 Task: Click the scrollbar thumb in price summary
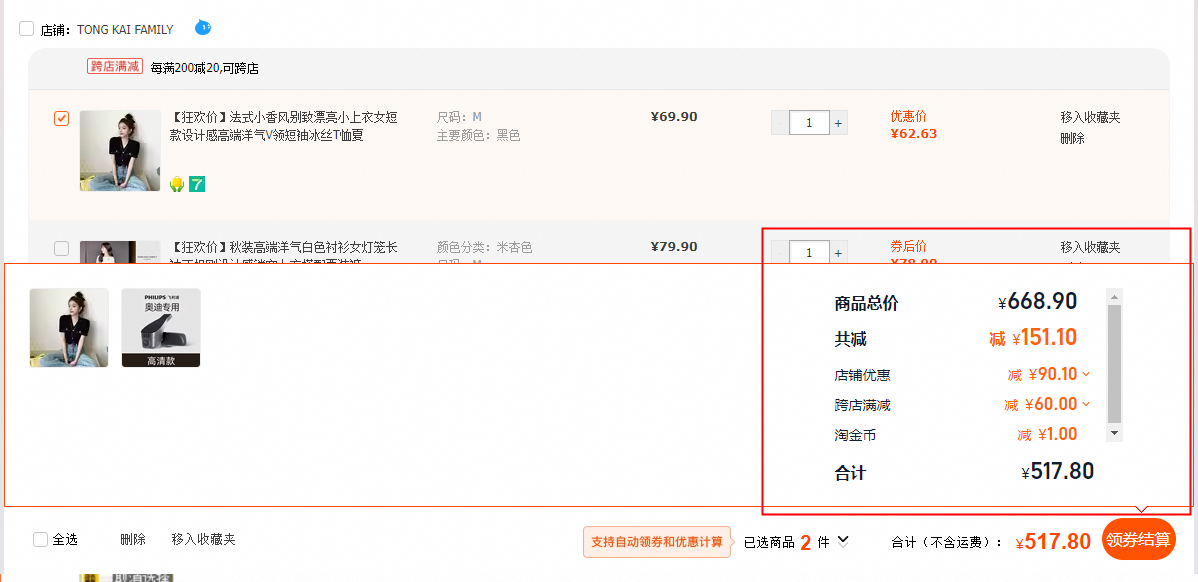(1114, 364)
